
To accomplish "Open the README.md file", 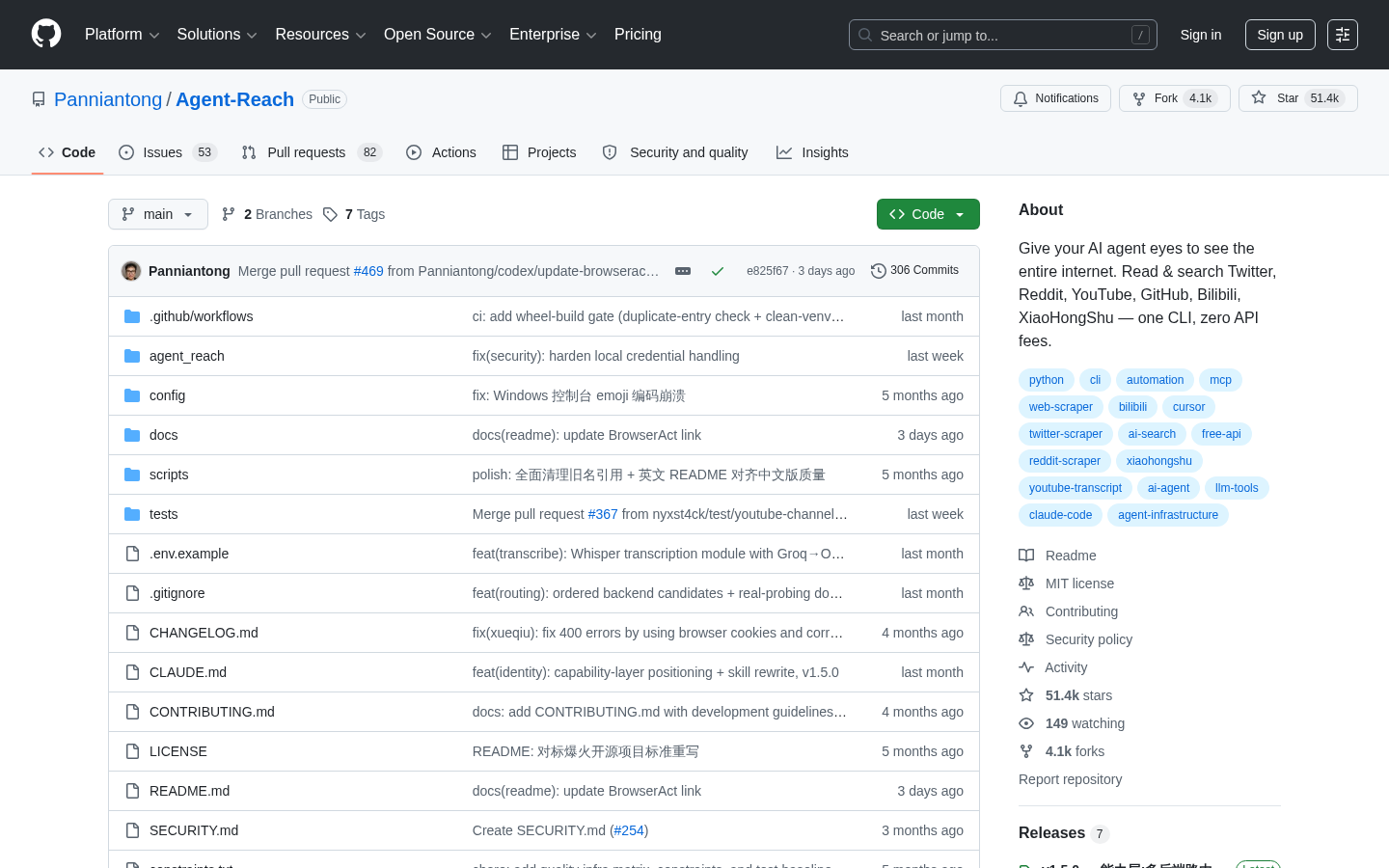I will click(x=189, y=791).
